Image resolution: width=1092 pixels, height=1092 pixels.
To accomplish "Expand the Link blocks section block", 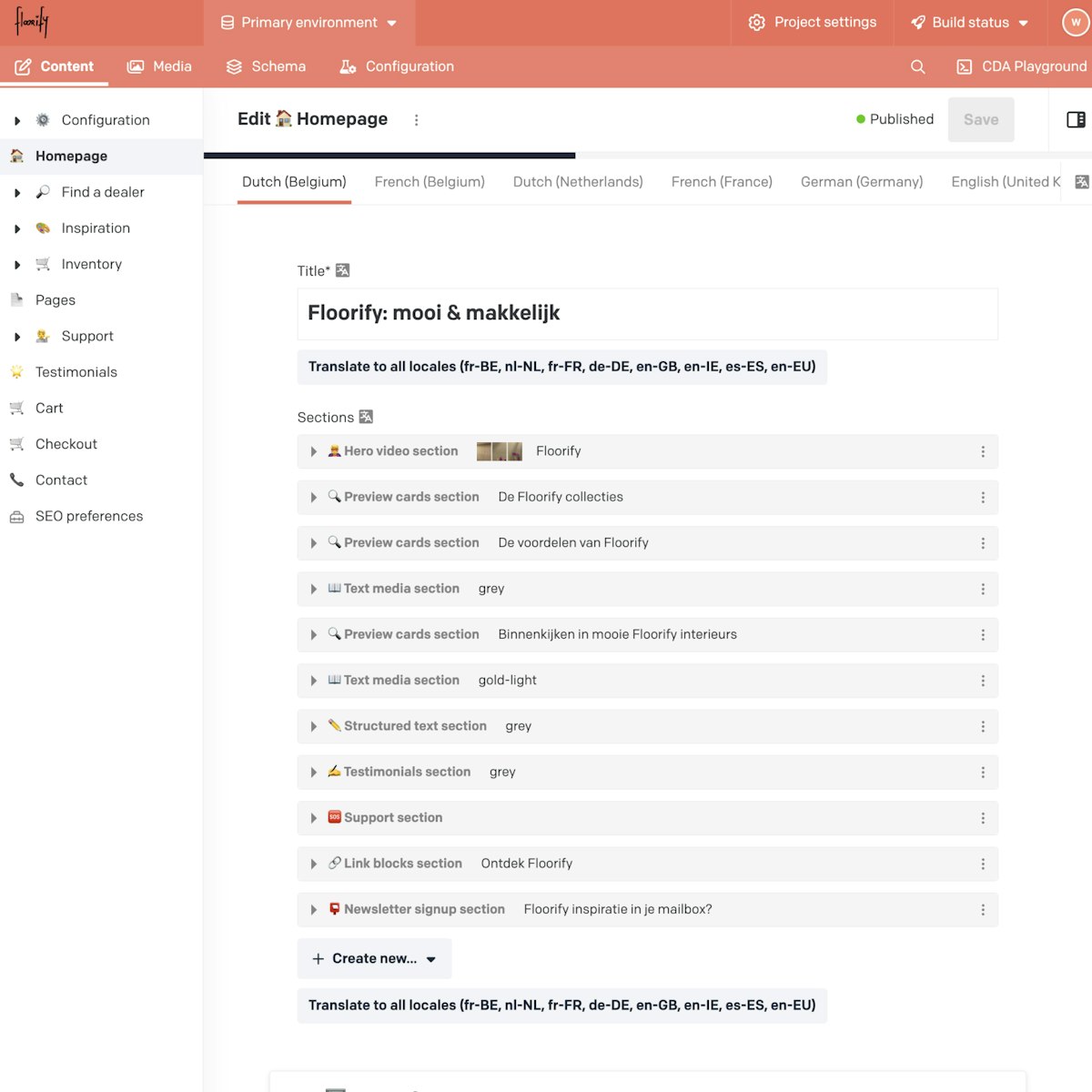I will pyautogui.click(x=313, y=864).
